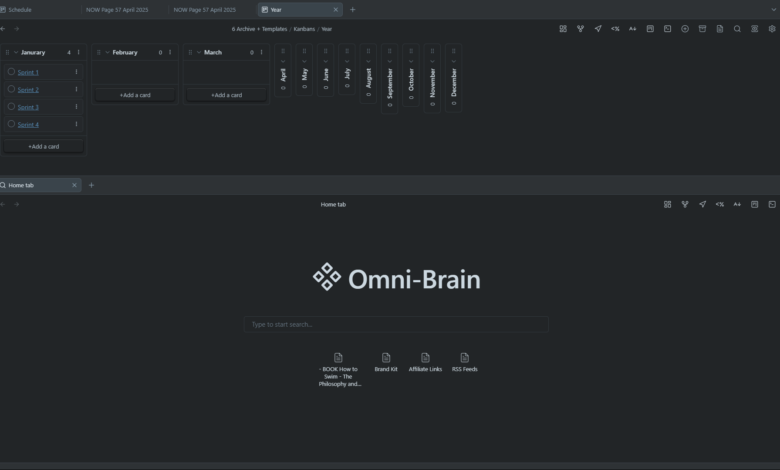
Task: Click the archive box icon in Year toolbar
Action: pos(702,29)
